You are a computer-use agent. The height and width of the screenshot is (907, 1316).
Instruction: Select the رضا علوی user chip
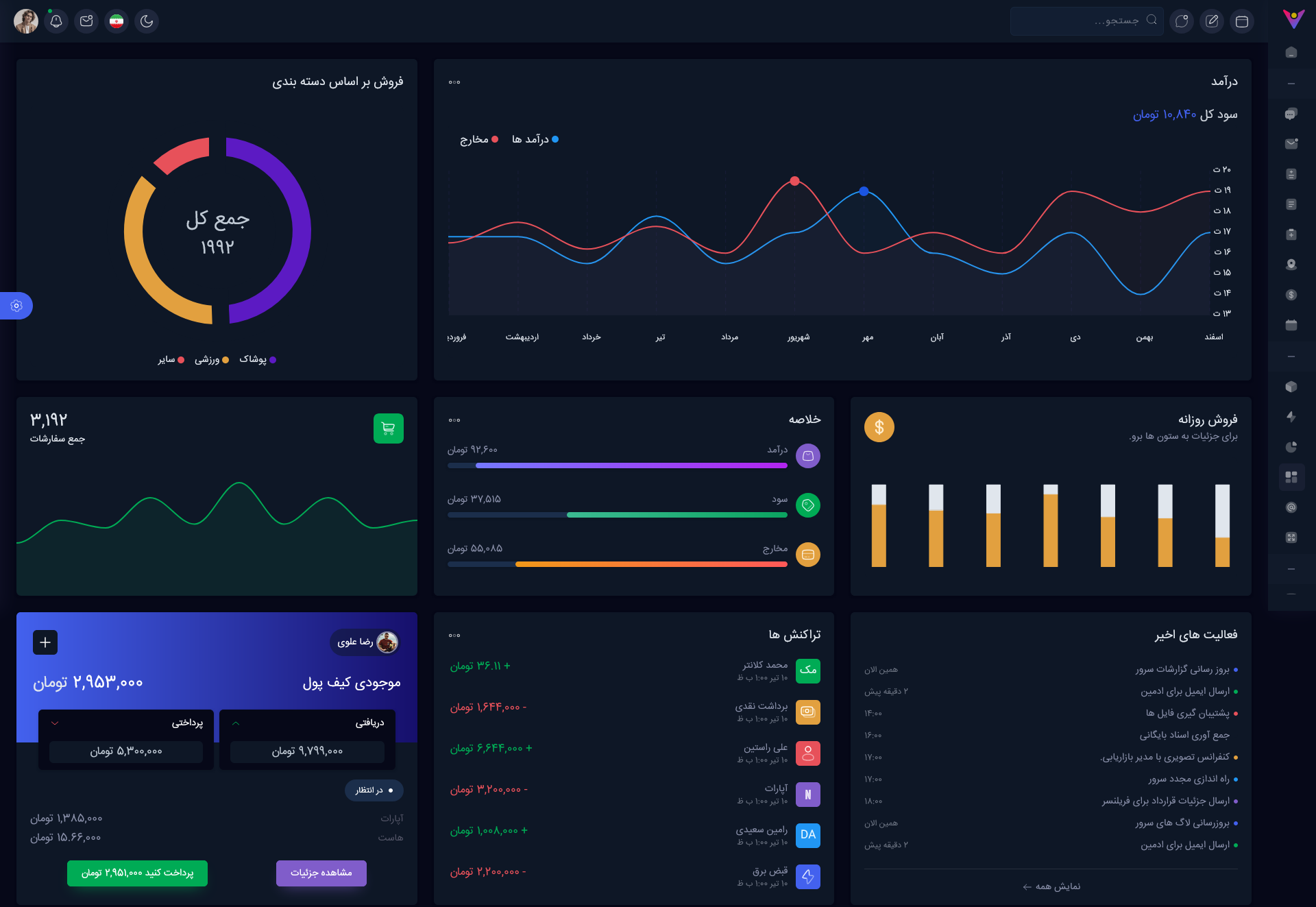(x=365, y=642)
